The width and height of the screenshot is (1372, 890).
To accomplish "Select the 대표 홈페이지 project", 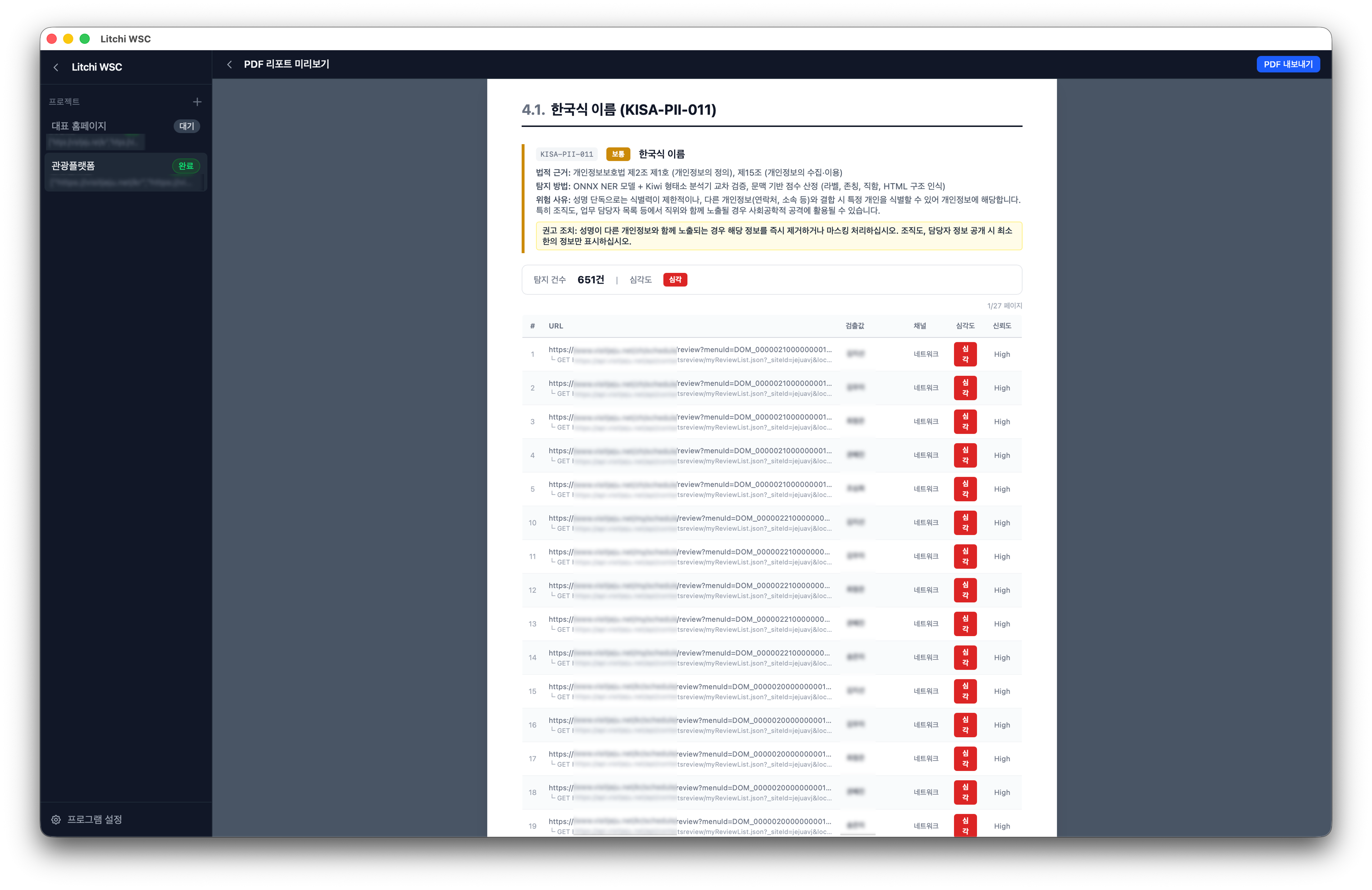I will point(79,126).
